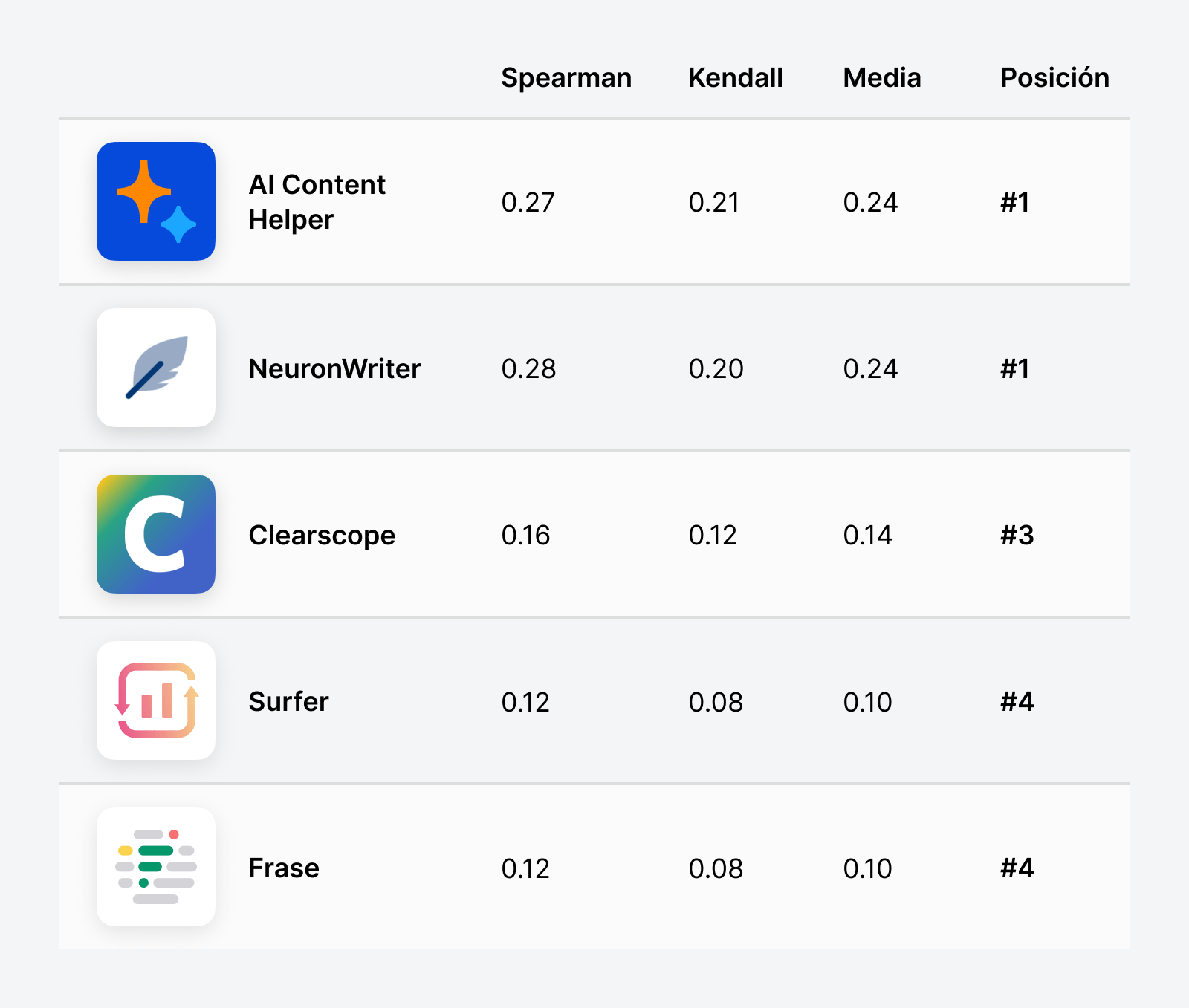Click the Frase logo icon
Viewport: 1189px width, 1008px height.
point(156,867)
